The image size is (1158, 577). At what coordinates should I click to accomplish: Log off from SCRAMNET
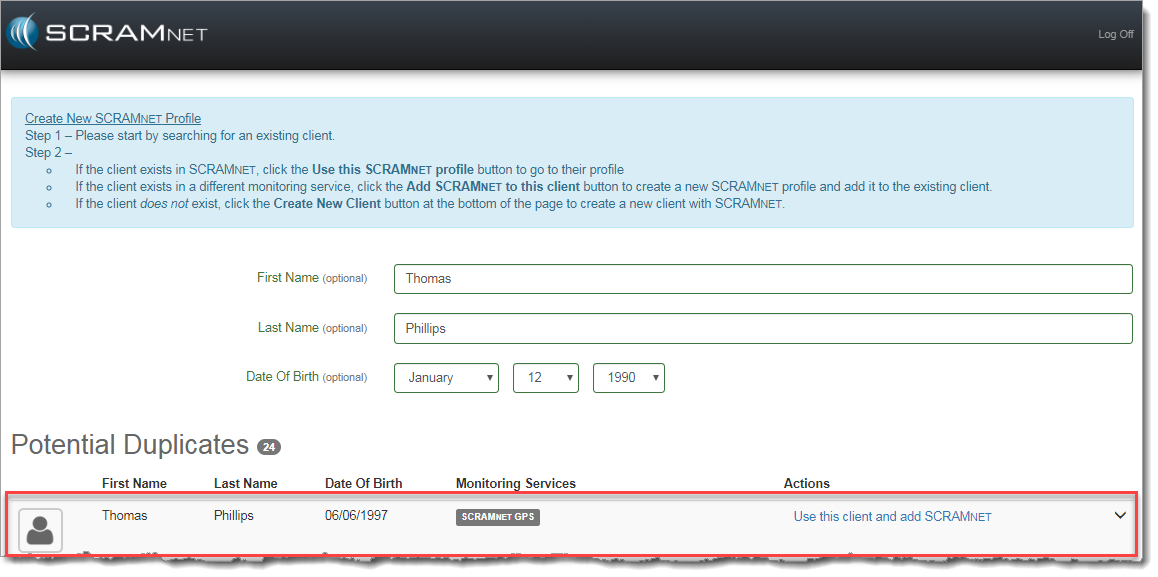(x=1115, y=34)
